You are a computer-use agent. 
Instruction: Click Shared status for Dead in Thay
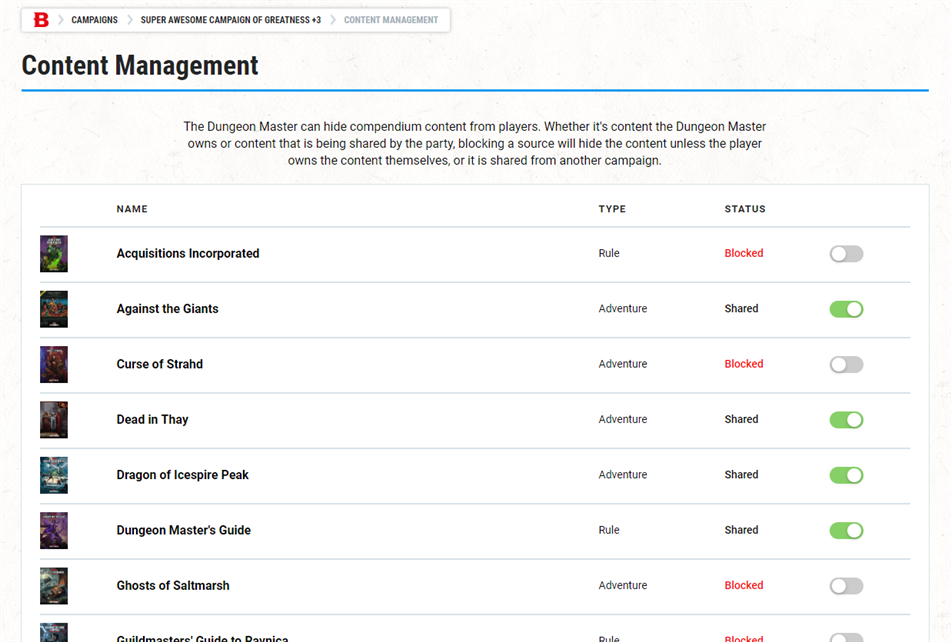[741, 419]
